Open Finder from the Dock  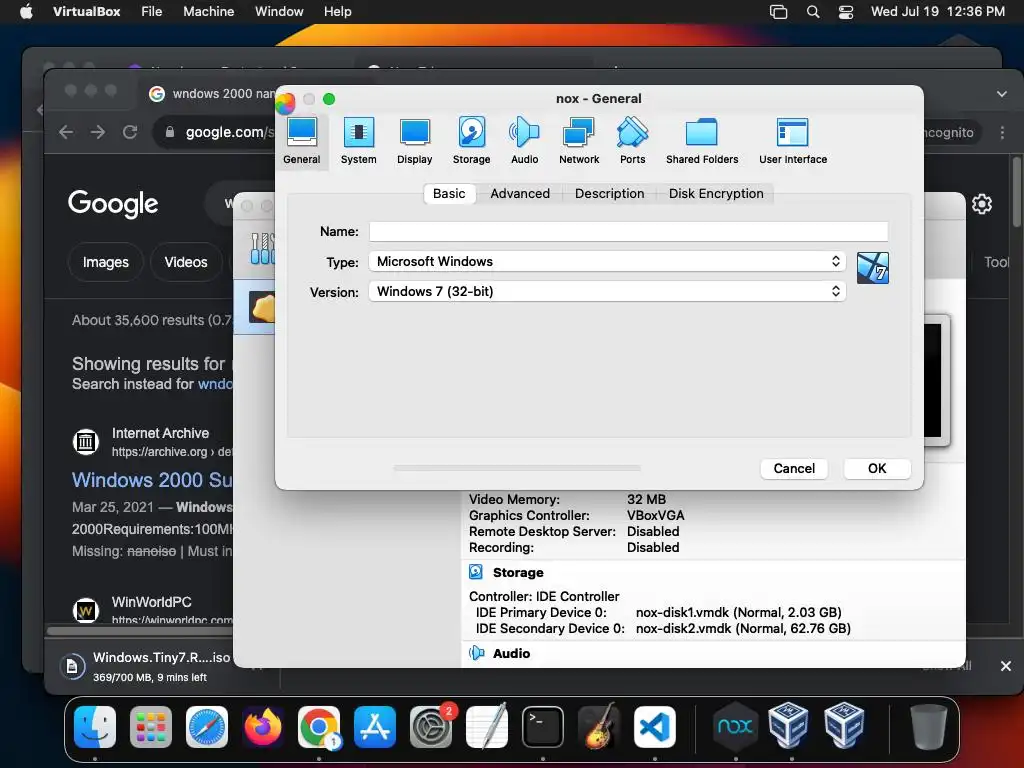[95, 727]
